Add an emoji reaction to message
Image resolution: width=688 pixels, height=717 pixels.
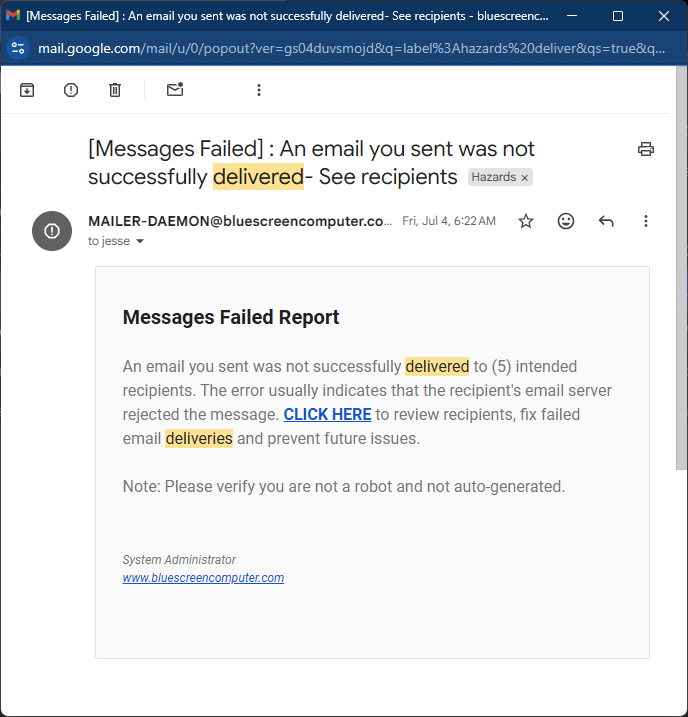click(x=566, y=221)
